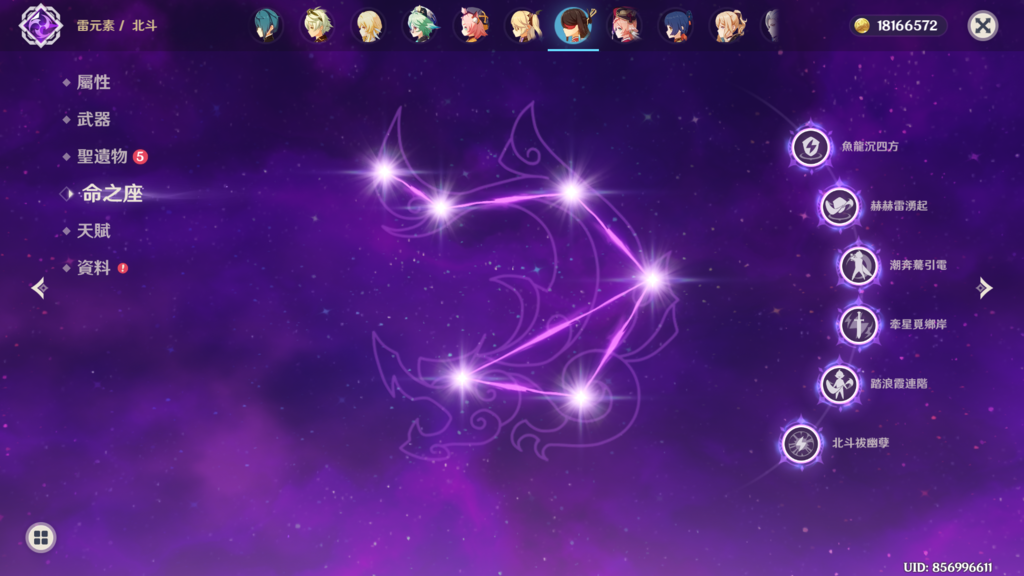Viewport: 1024px width, 576px height.
Task: Select the rightmost constellation star
Action: pyautogui.click(x=652, y=280)
